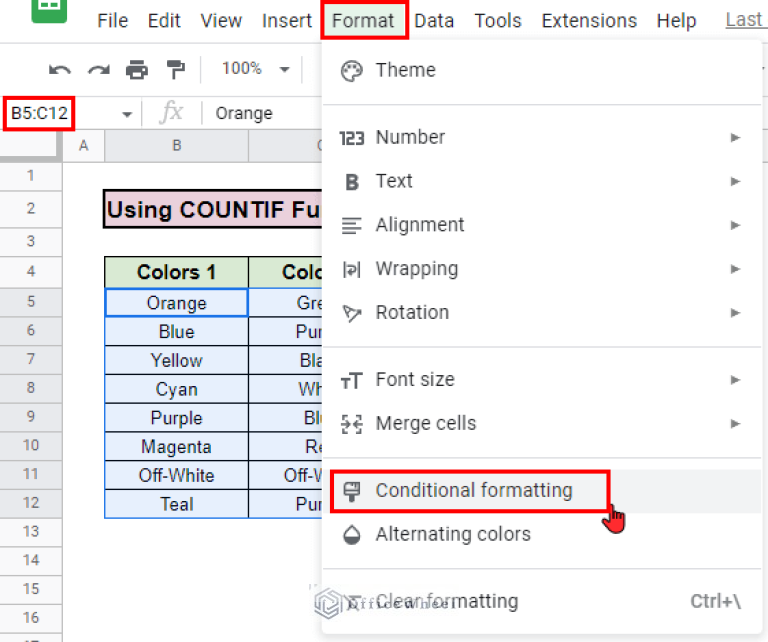Expand the Wrapping submenu arrow
Screen dimensions: 768x642
click(x=735, y=269)
